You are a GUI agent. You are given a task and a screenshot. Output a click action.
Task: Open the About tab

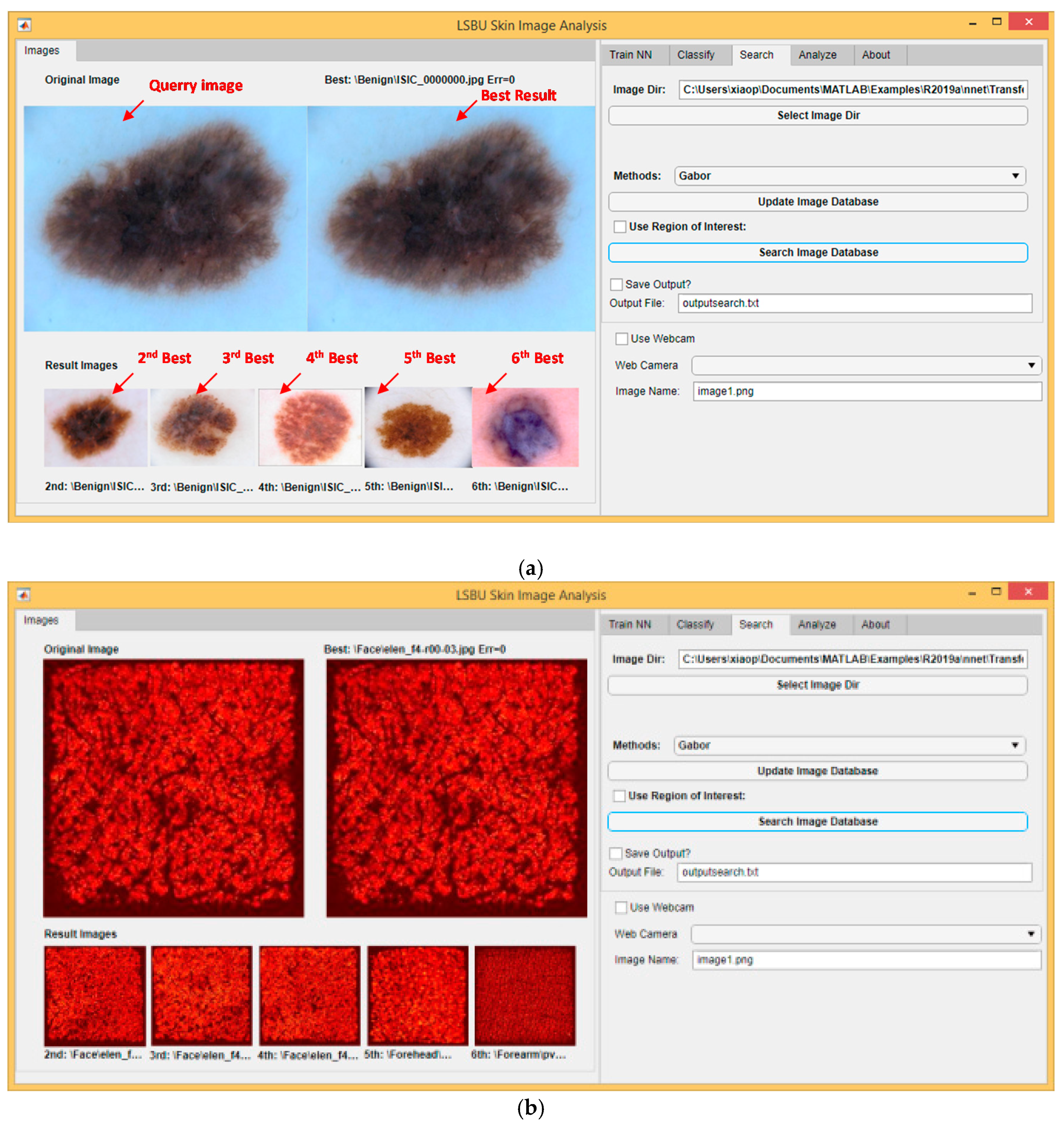pyautogui.click(x=877, y=55)
